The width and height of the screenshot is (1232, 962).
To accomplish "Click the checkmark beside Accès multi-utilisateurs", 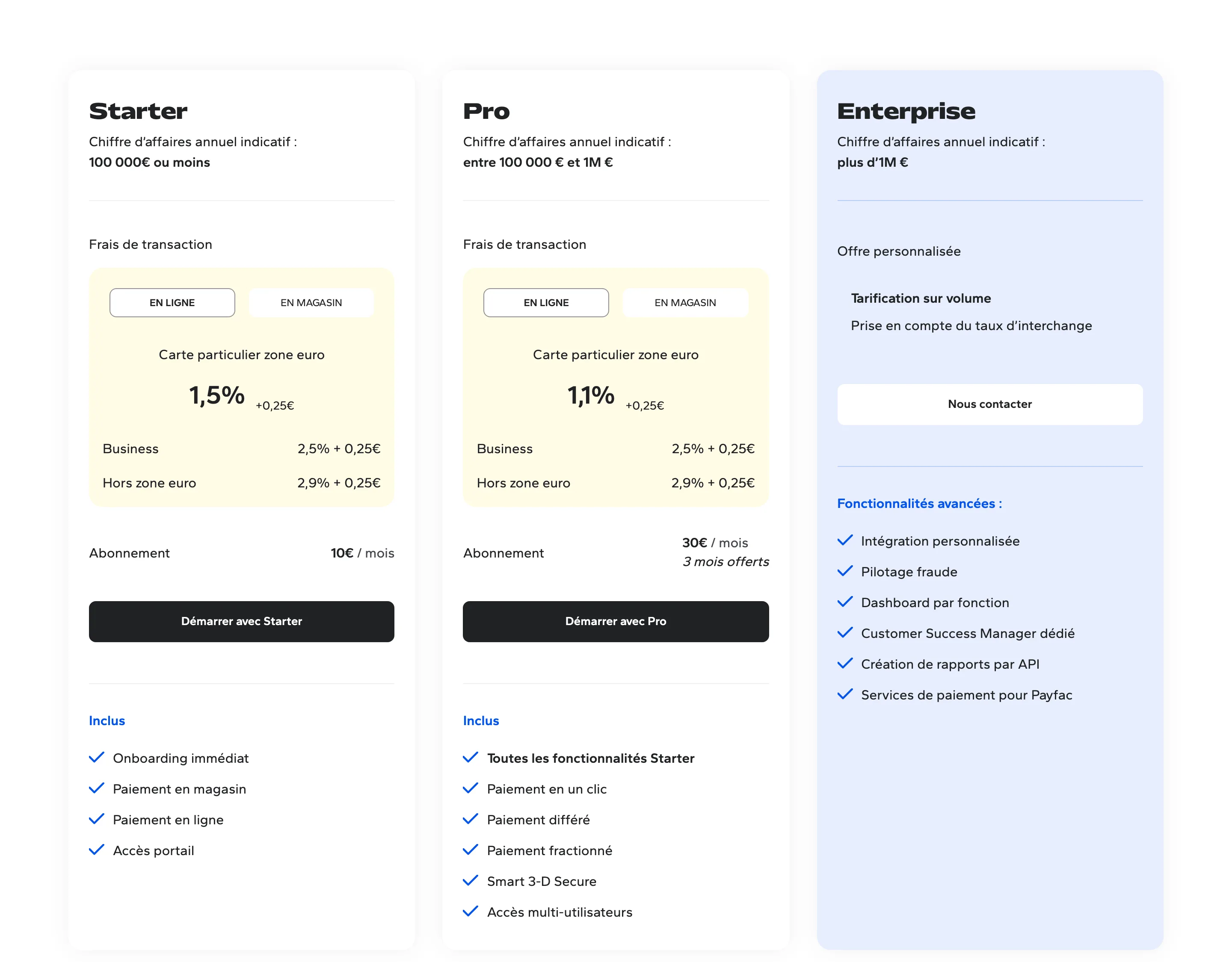I will [x=471, y=911].
